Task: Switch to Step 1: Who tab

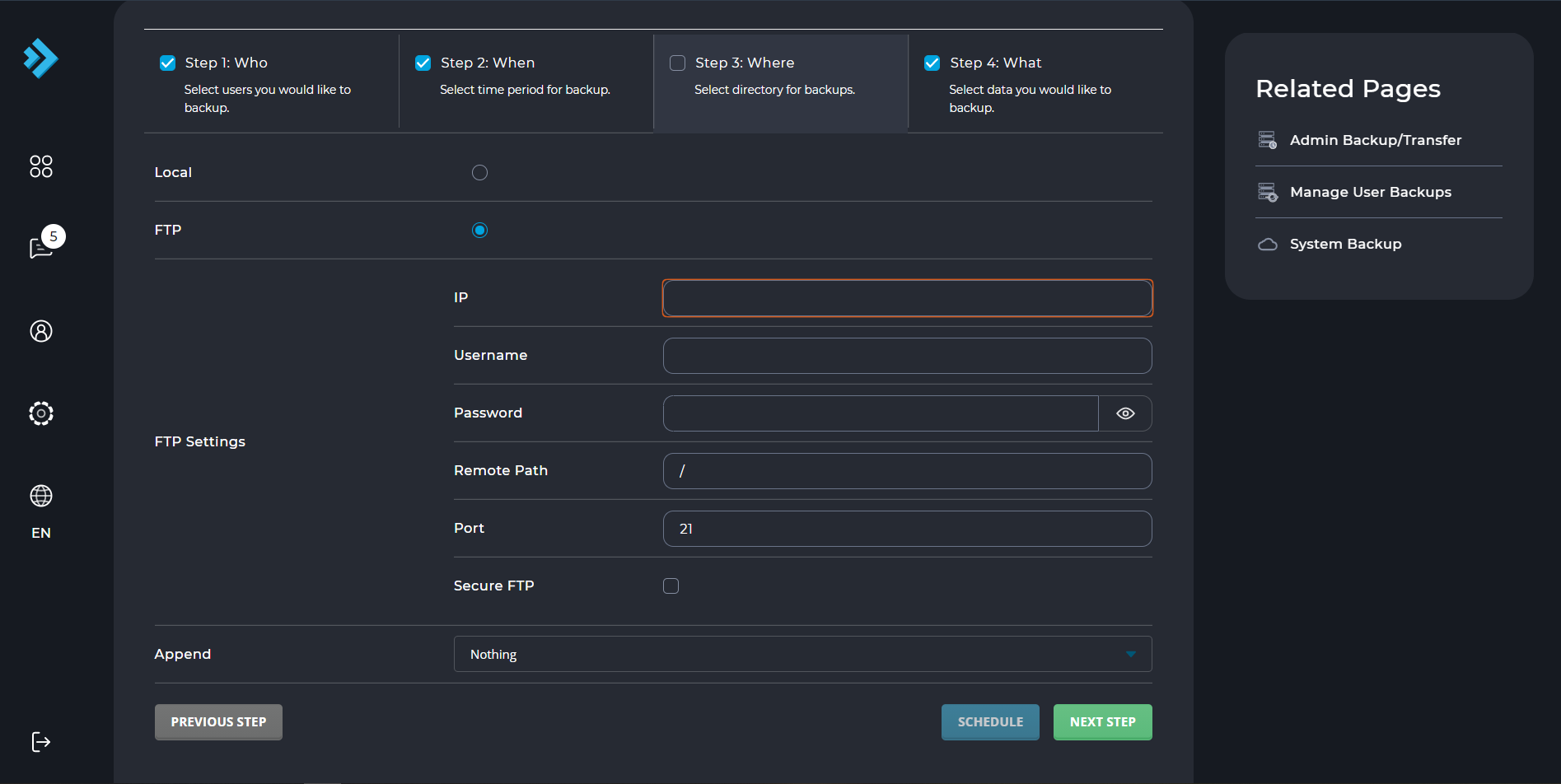Action: 271,82
